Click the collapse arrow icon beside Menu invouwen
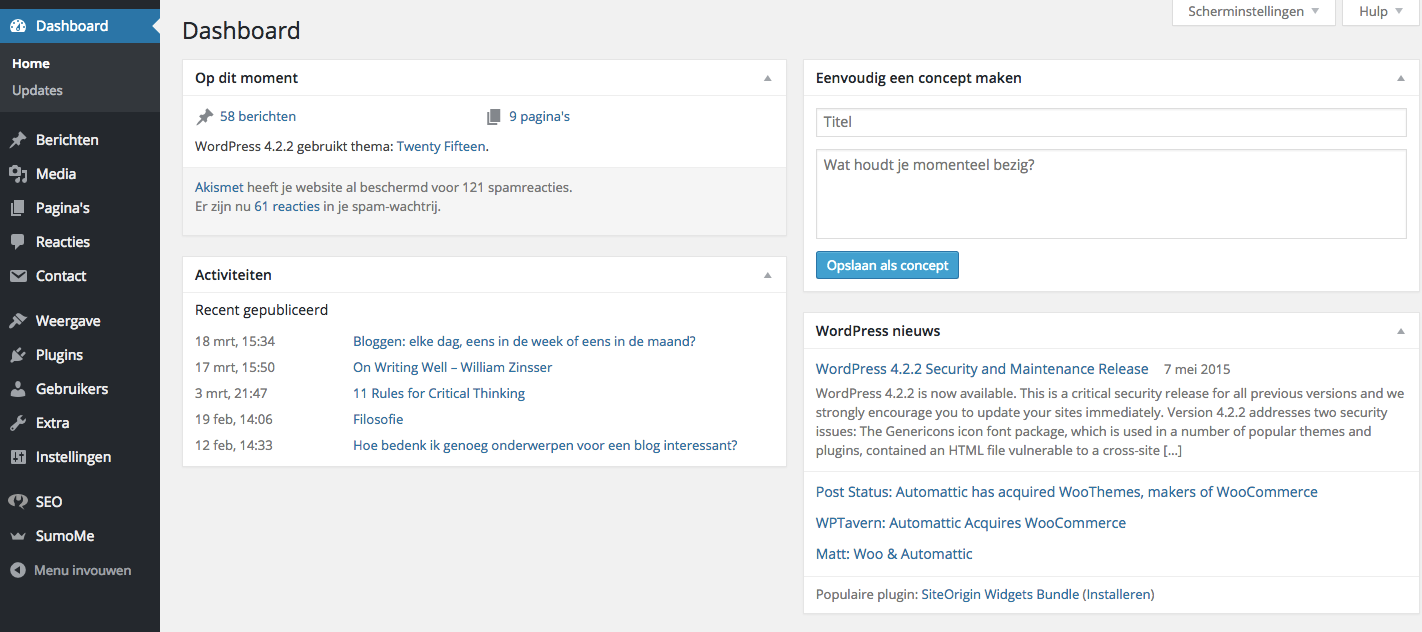 18,570
